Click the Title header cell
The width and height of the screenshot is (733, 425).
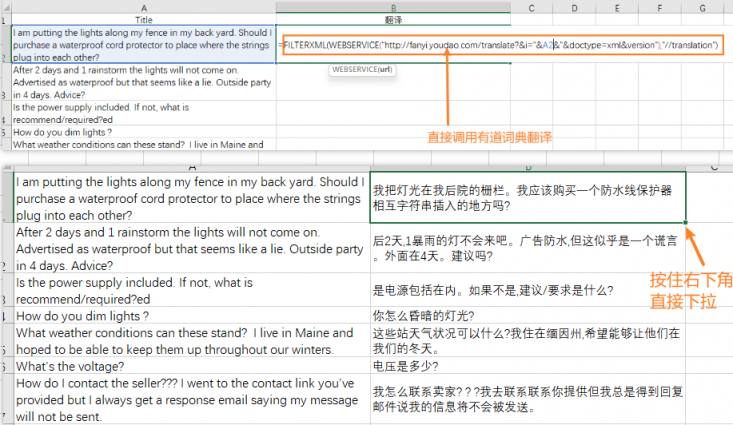click(x=144, y=20)
